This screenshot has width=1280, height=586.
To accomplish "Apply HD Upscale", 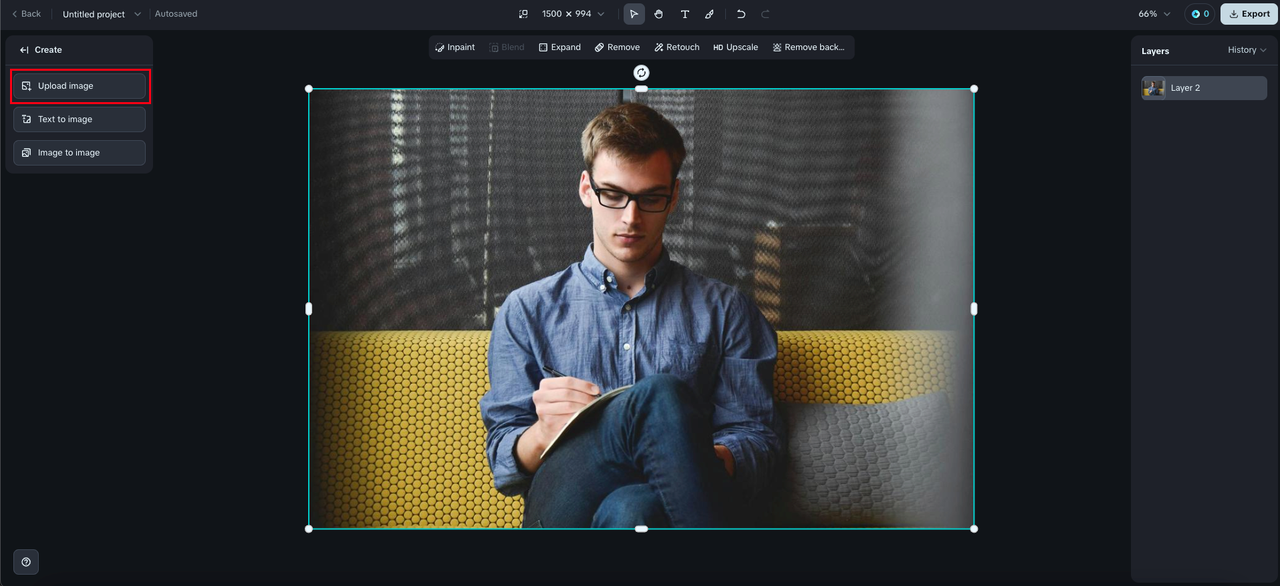I will 736,47.
